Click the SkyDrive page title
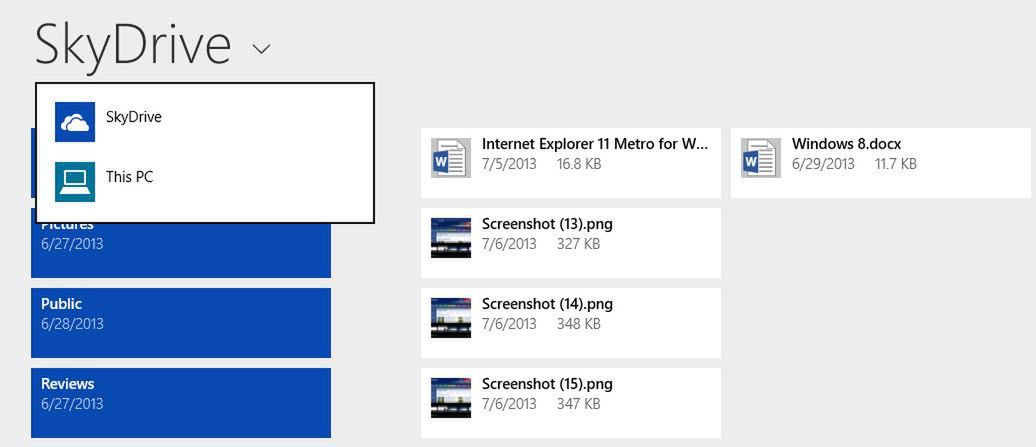This screenshot has height=447, width=1036. (133, 45)
